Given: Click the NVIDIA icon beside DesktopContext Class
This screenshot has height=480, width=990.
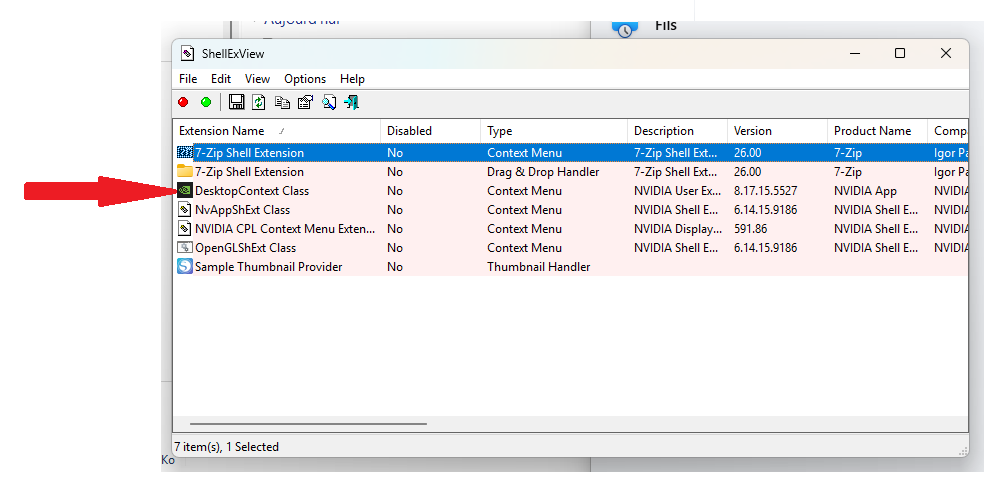Looking at the screenshot, I should click(185, 190).
